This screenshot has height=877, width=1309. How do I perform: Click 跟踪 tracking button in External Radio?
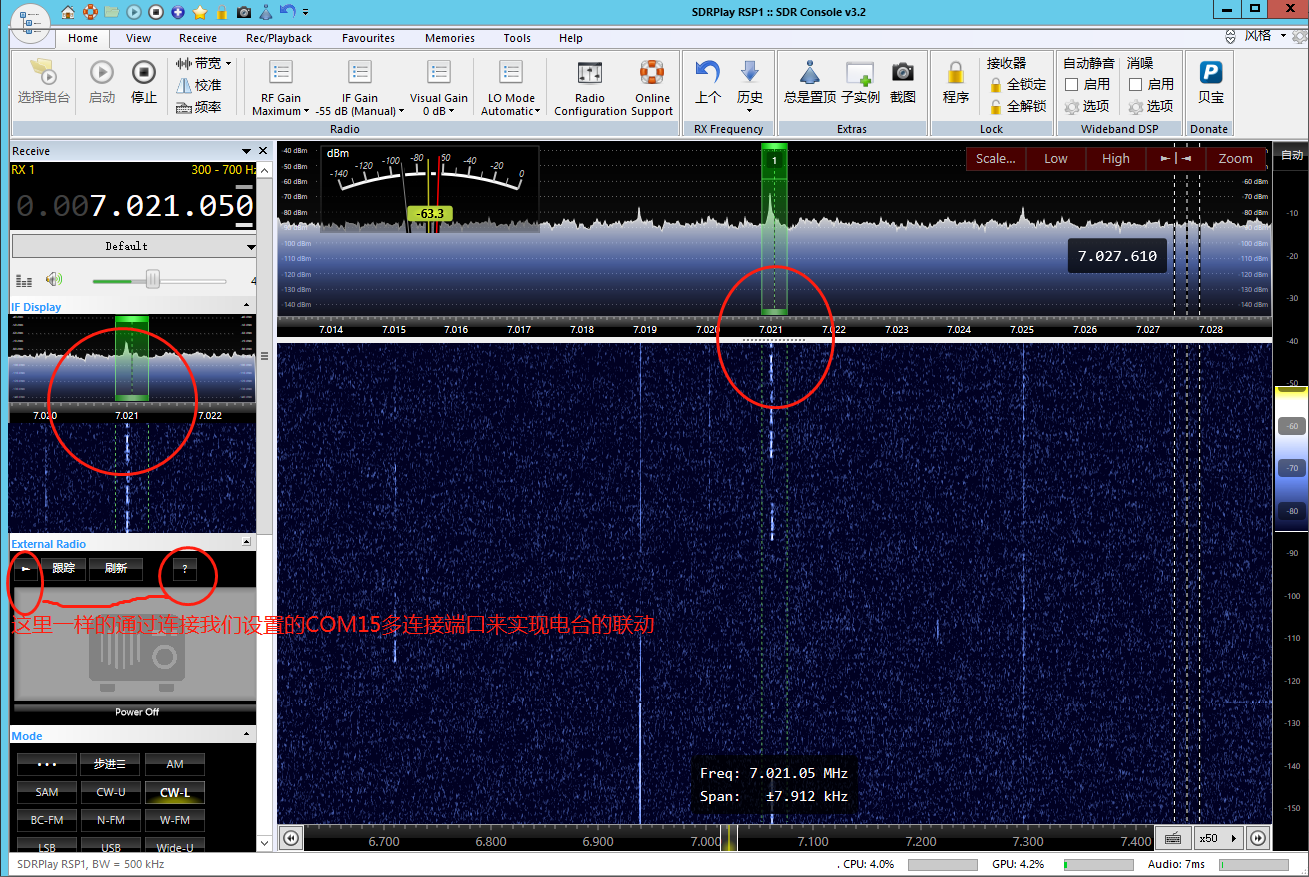point(63,568)
